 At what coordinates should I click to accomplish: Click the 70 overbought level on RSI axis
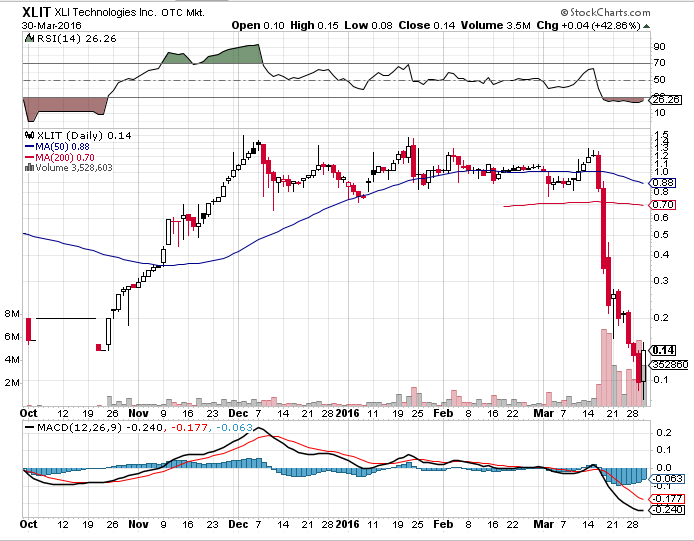pos(659,63)
